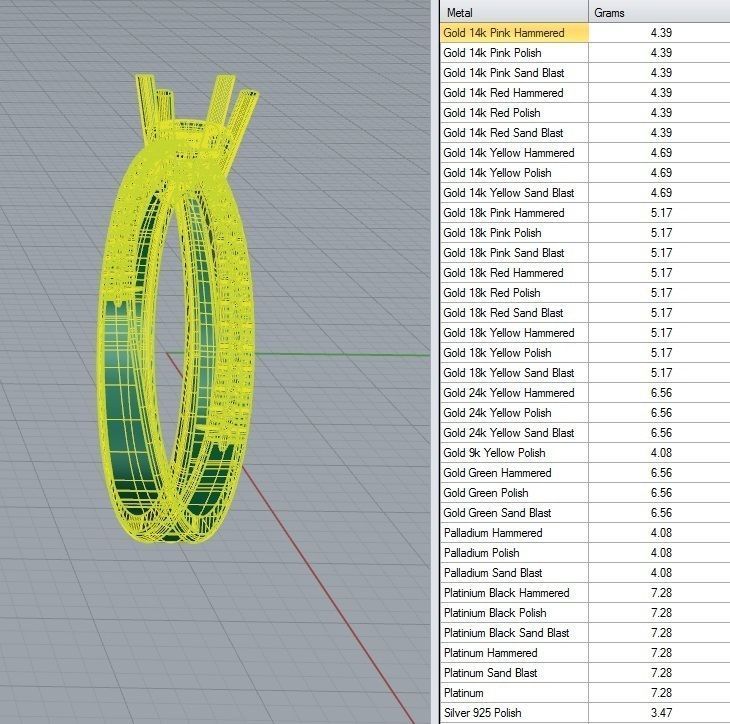The image size is (730, 724).
Task: Select the Gold 18k Pink Hammered row
Action: point(585,213)
